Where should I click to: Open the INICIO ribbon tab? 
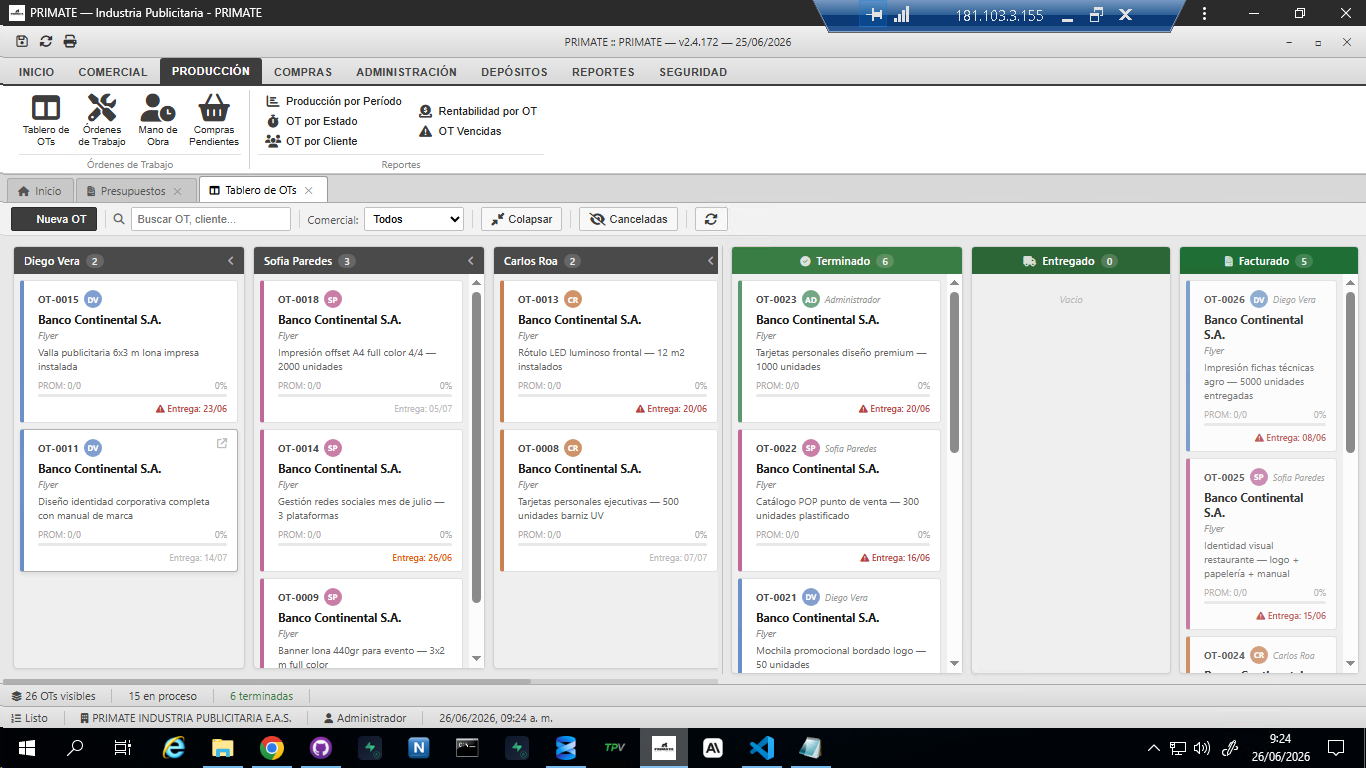tap(37, 72)
